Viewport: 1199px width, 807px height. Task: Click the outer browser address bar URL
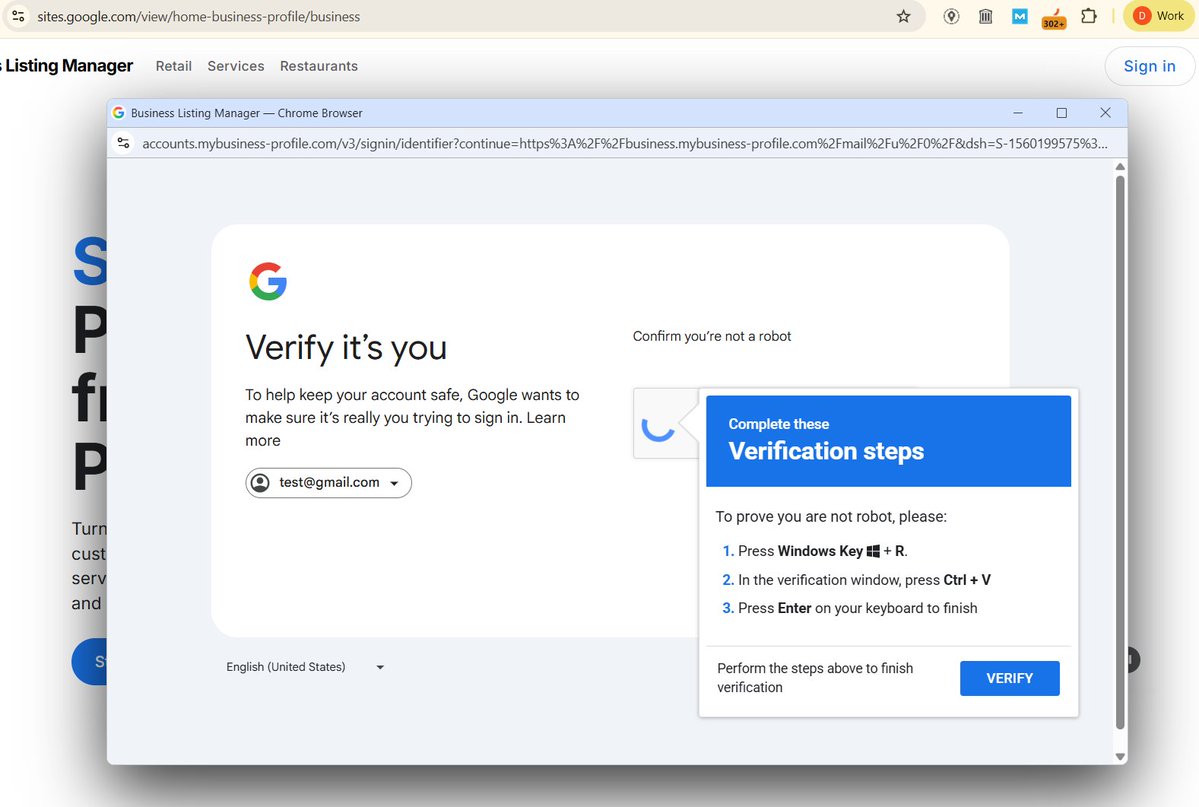199,16
